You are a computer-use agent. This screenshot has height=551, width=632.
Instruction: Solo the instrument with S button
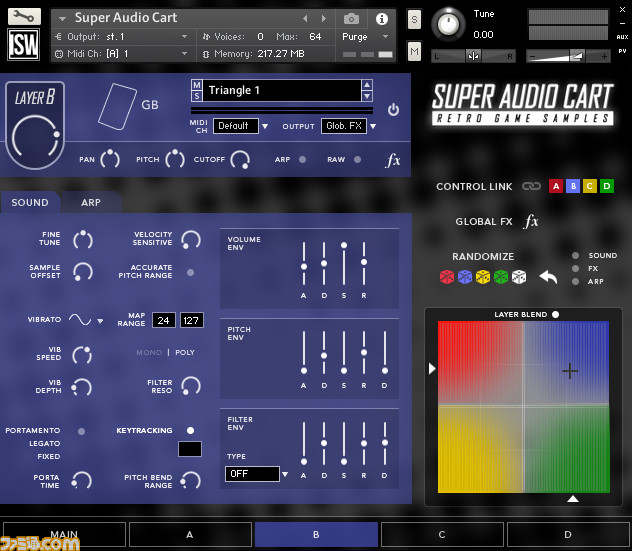tap(414, 19)
